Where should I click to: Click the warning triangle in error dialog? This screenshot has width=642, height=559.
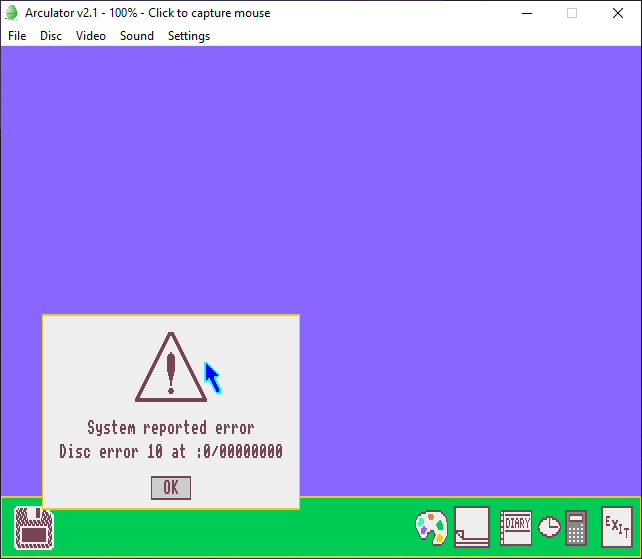171,367
